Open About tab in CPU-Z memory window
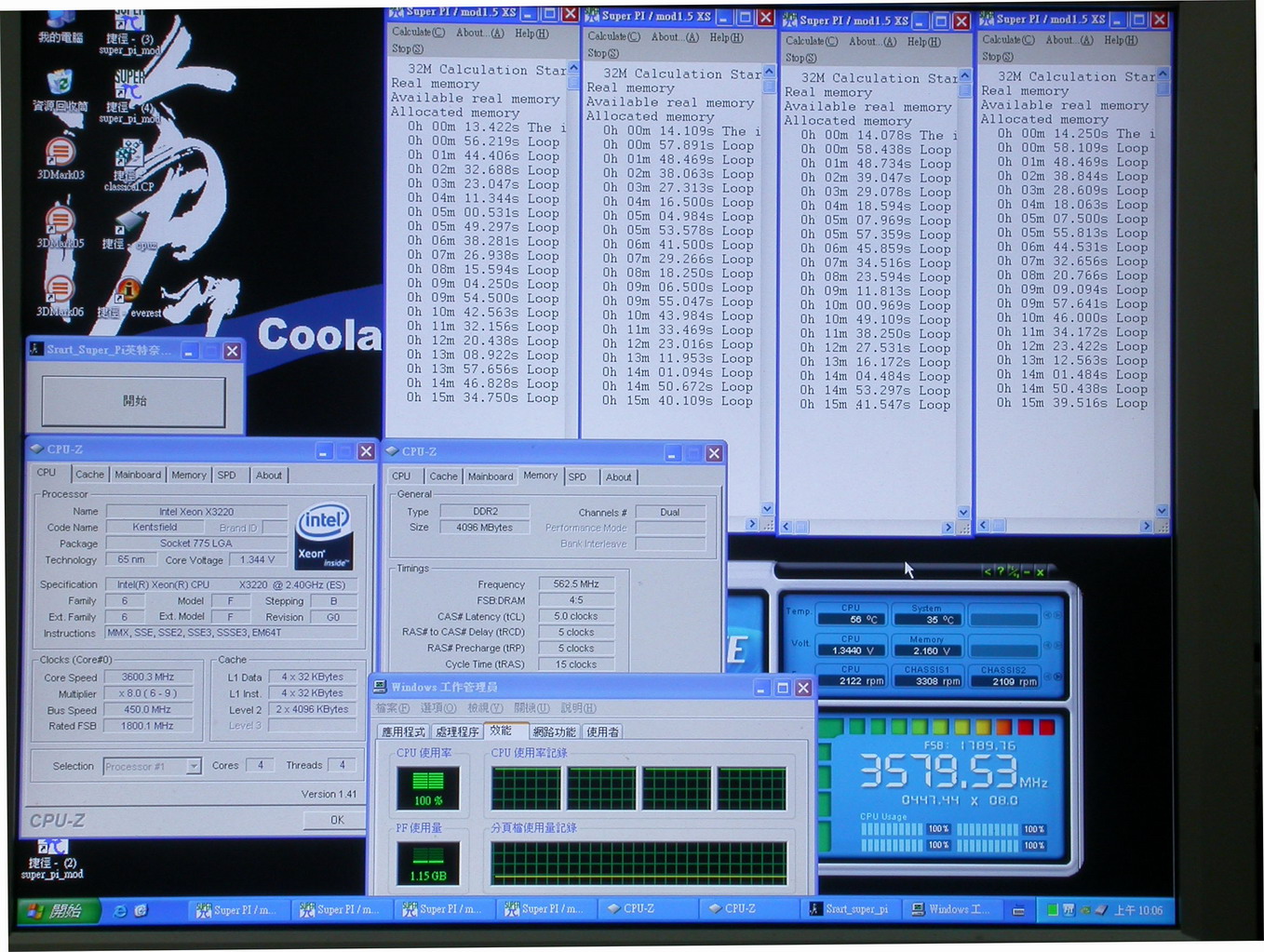Screen dimensions: 1264x952 pos(619,476)
